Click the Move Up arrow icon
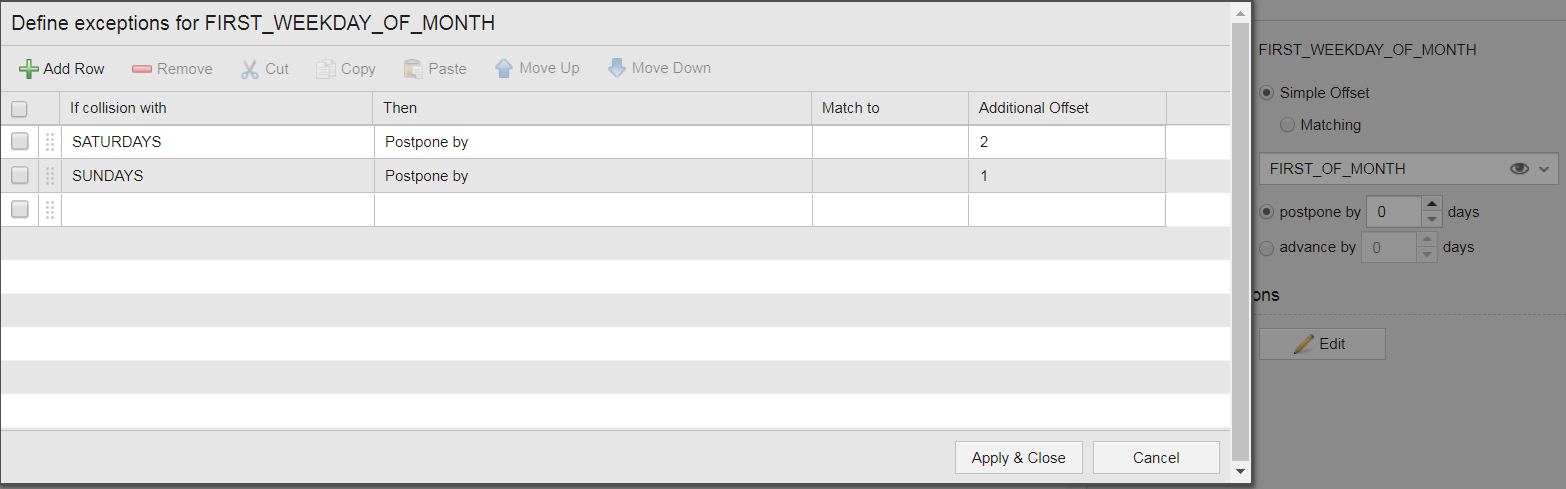The image size is (1566, 489). (504, 68)
